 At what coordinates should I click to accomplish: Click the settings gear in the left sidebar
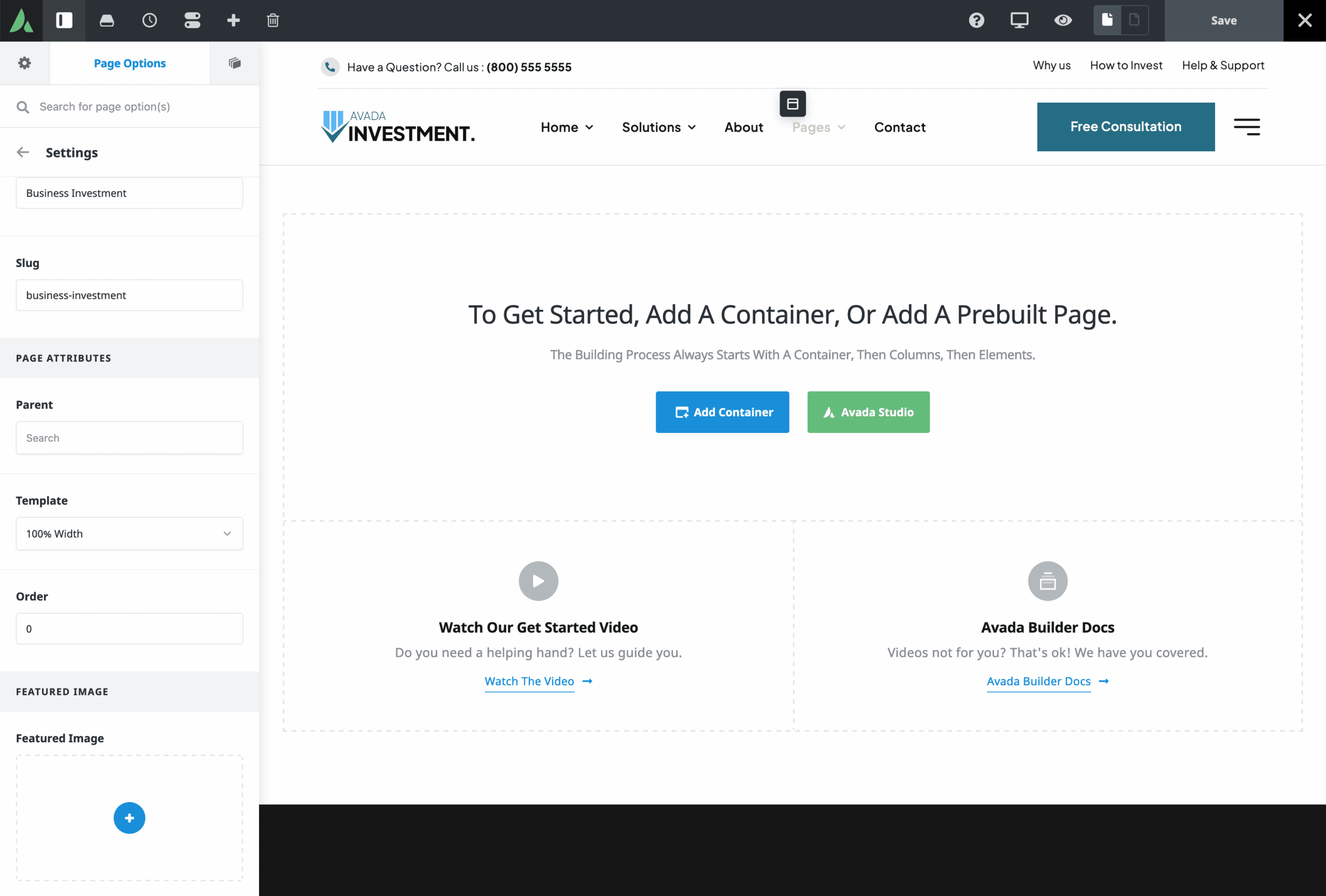tap(24, 63)
